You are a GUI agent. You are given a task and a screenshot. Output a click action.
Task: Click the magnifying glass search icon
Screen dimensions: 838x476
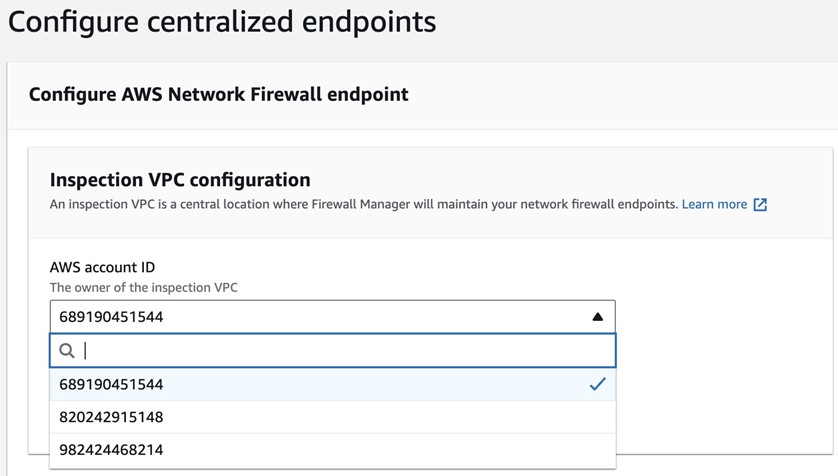67,351
